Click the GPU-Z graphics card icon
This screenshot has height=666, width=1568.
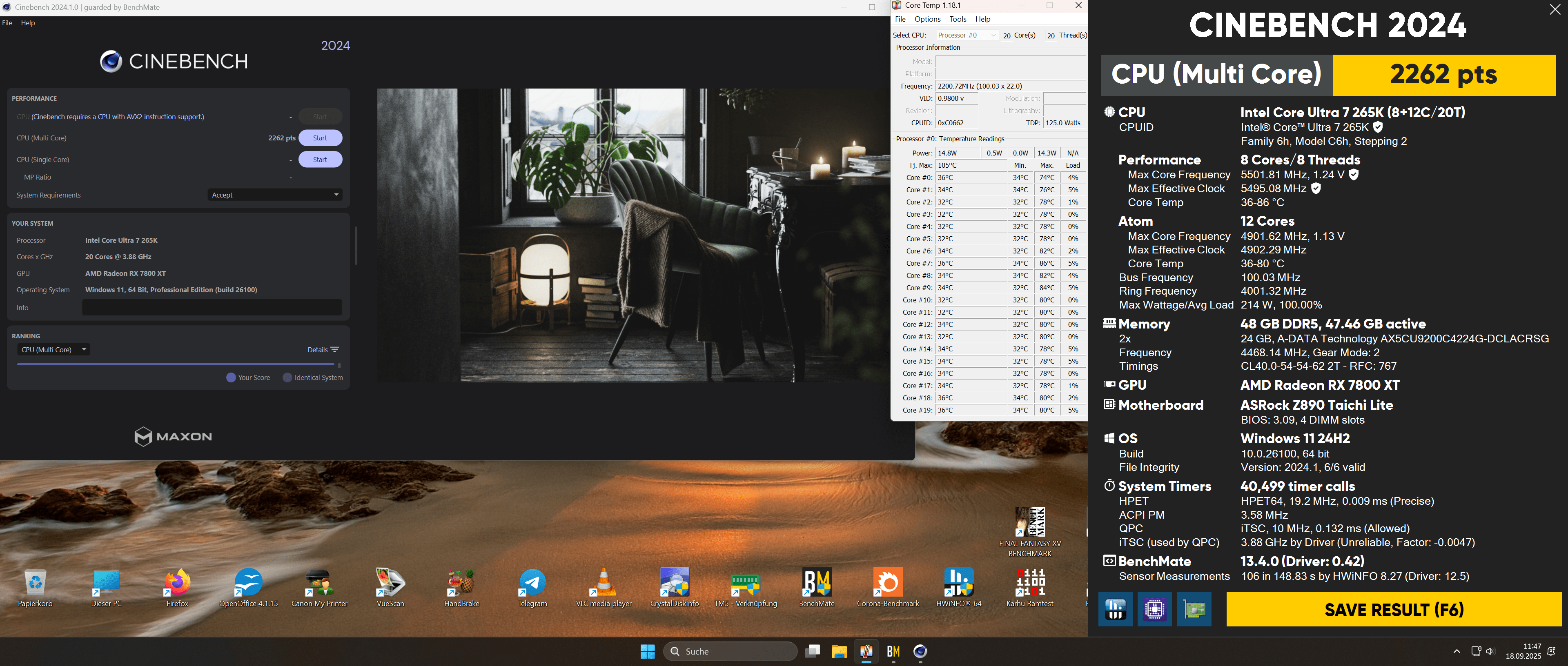(1194, 609)
